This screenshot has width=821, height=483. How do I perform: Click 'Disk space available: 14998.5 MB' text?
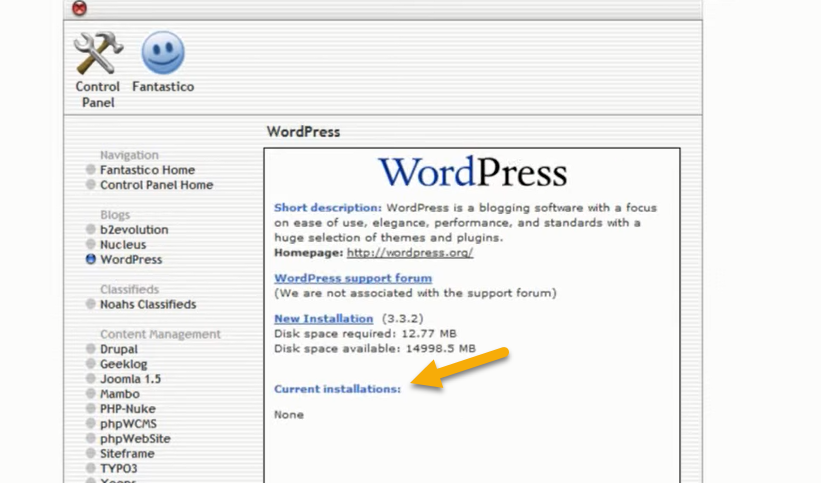[x=375, y=348]
